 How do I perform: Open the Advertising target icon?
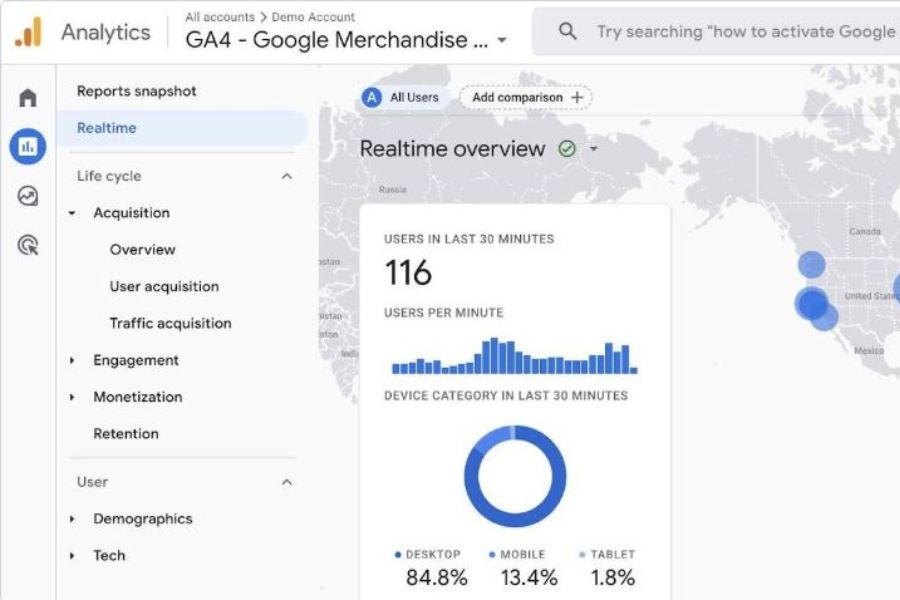click(x=28, y=245)
